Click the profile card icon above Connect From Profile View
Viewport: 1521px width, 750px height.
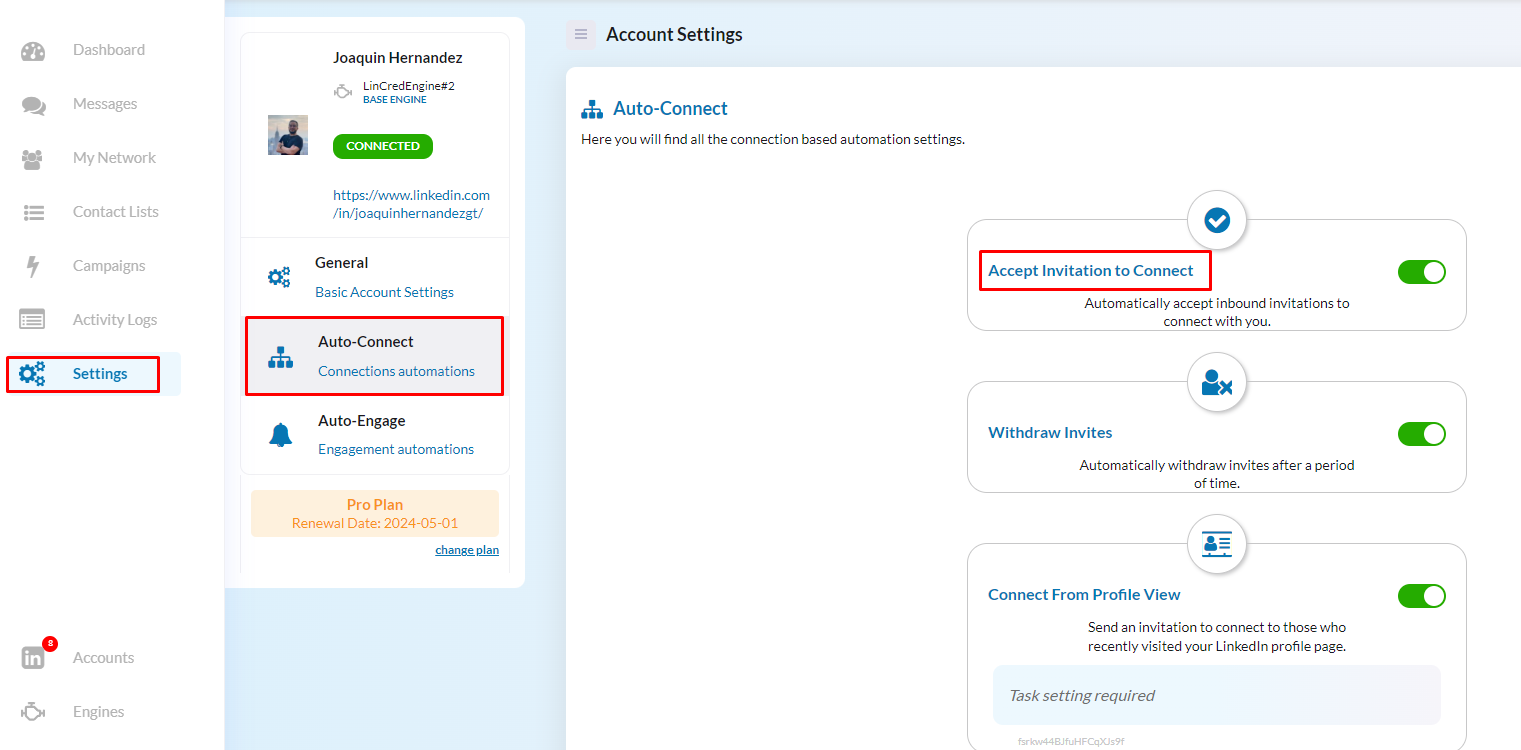click(1217, 544)
